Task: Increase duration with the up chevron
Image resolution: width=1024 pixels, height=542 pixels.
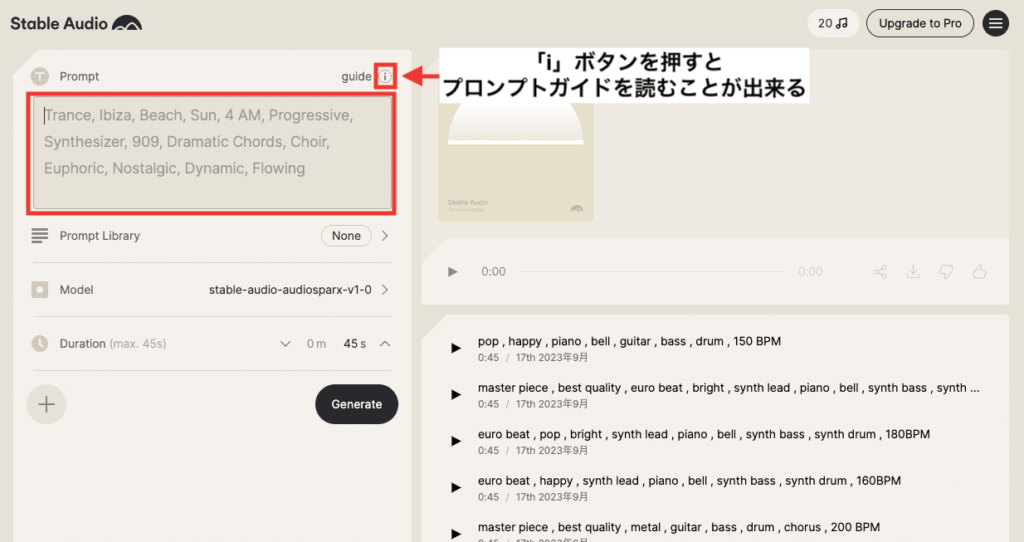Action: click(x=385, y=344)
